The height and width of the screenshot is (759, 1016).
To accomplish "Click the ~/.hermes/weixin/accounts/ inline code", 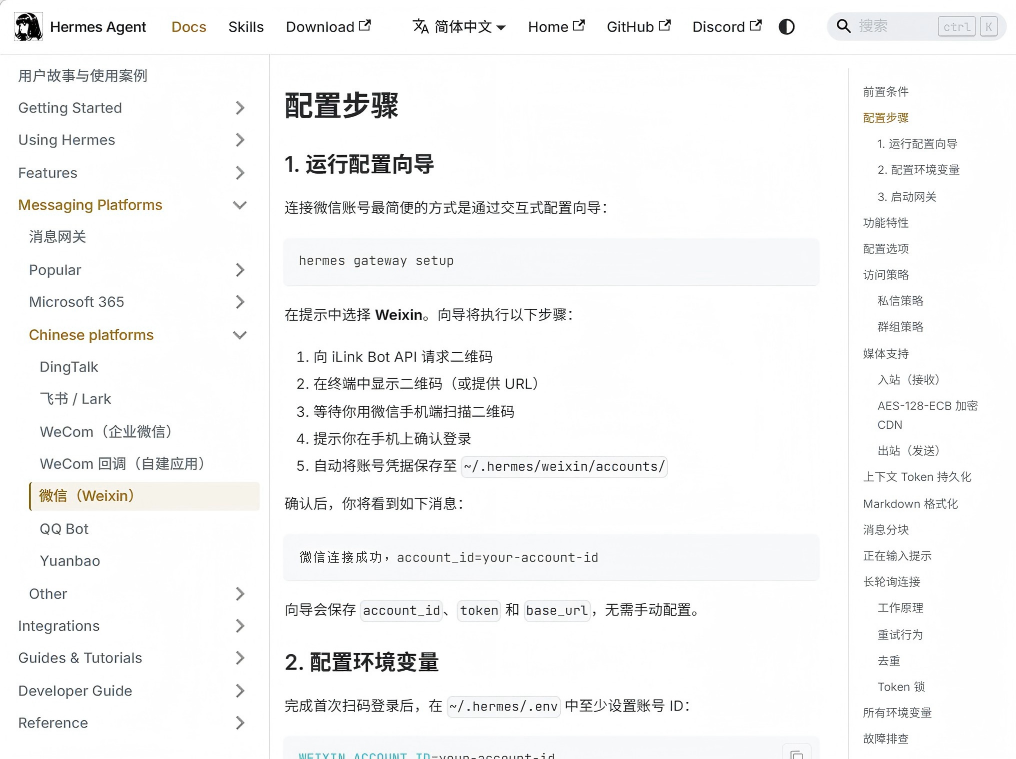I will (564, 467).
